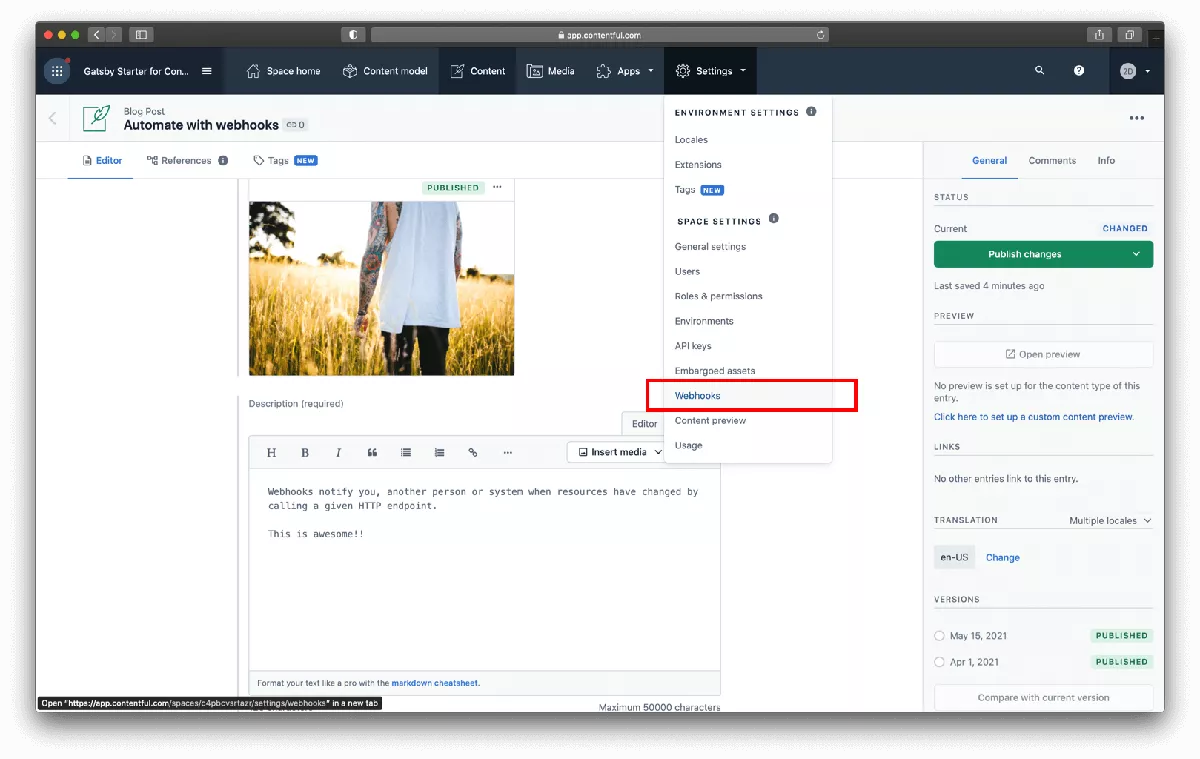Click the blog post hero image thumbnail
Viewport: 1200px width, 759px height.
(x=381, y=288)
